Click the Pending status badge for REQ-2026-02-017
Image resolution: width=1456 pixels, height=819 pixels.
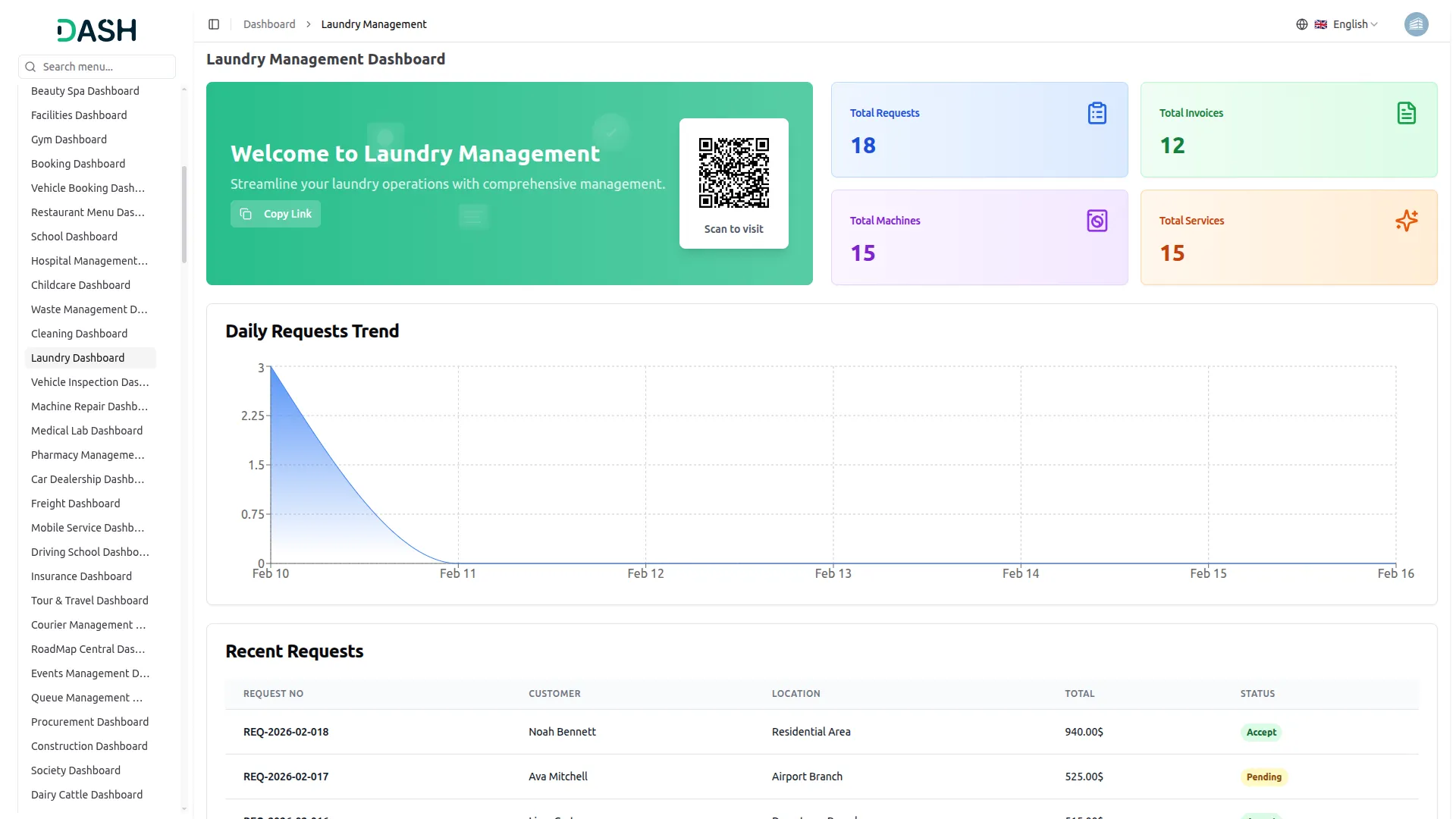(1263, 777)
